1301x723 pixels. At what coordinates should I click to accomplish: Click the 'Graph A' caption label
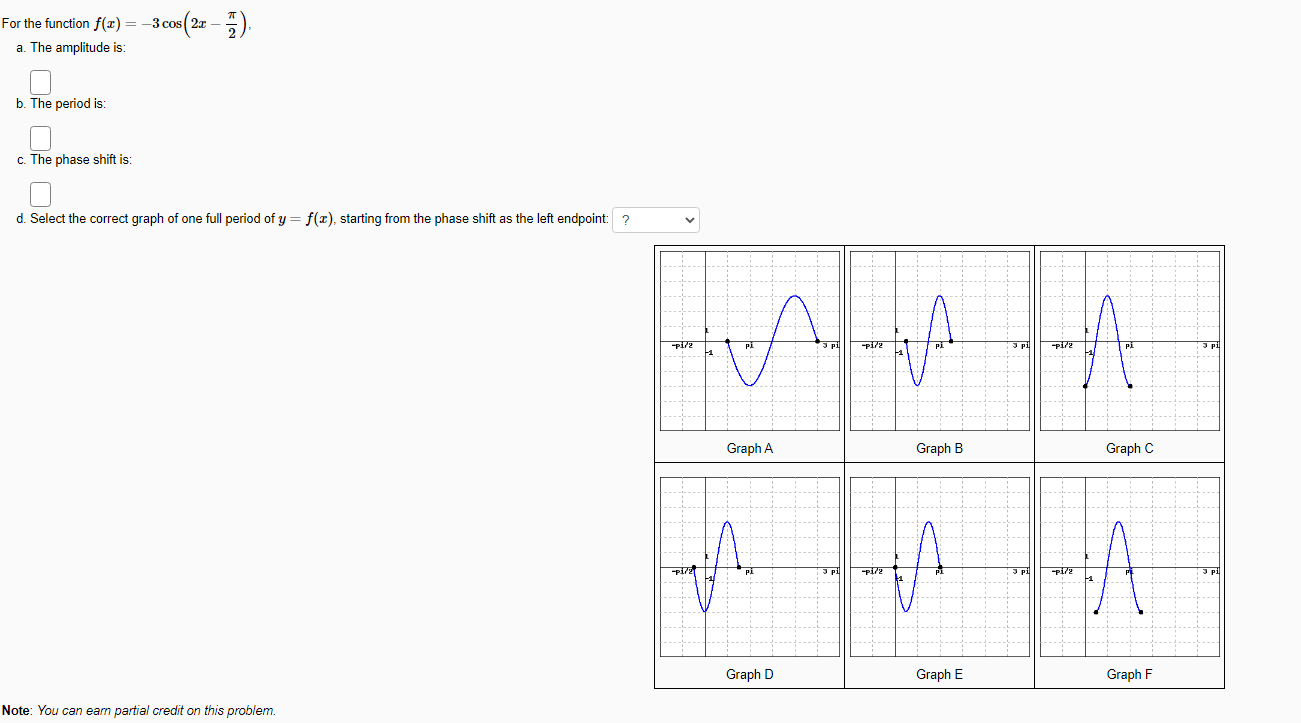[x=749, y=448]
